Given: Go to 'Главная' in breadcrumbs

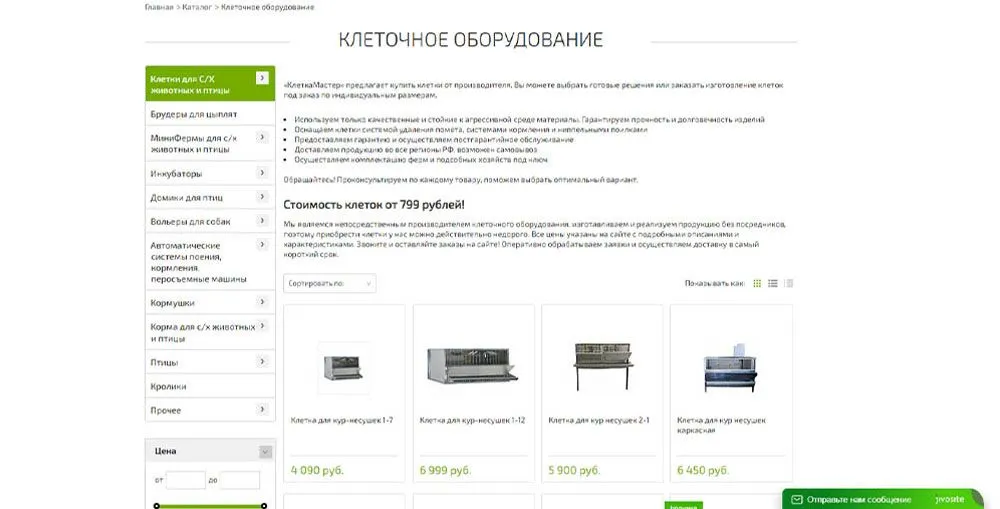Looking at the screenshot, I should [x=159, y=7].
